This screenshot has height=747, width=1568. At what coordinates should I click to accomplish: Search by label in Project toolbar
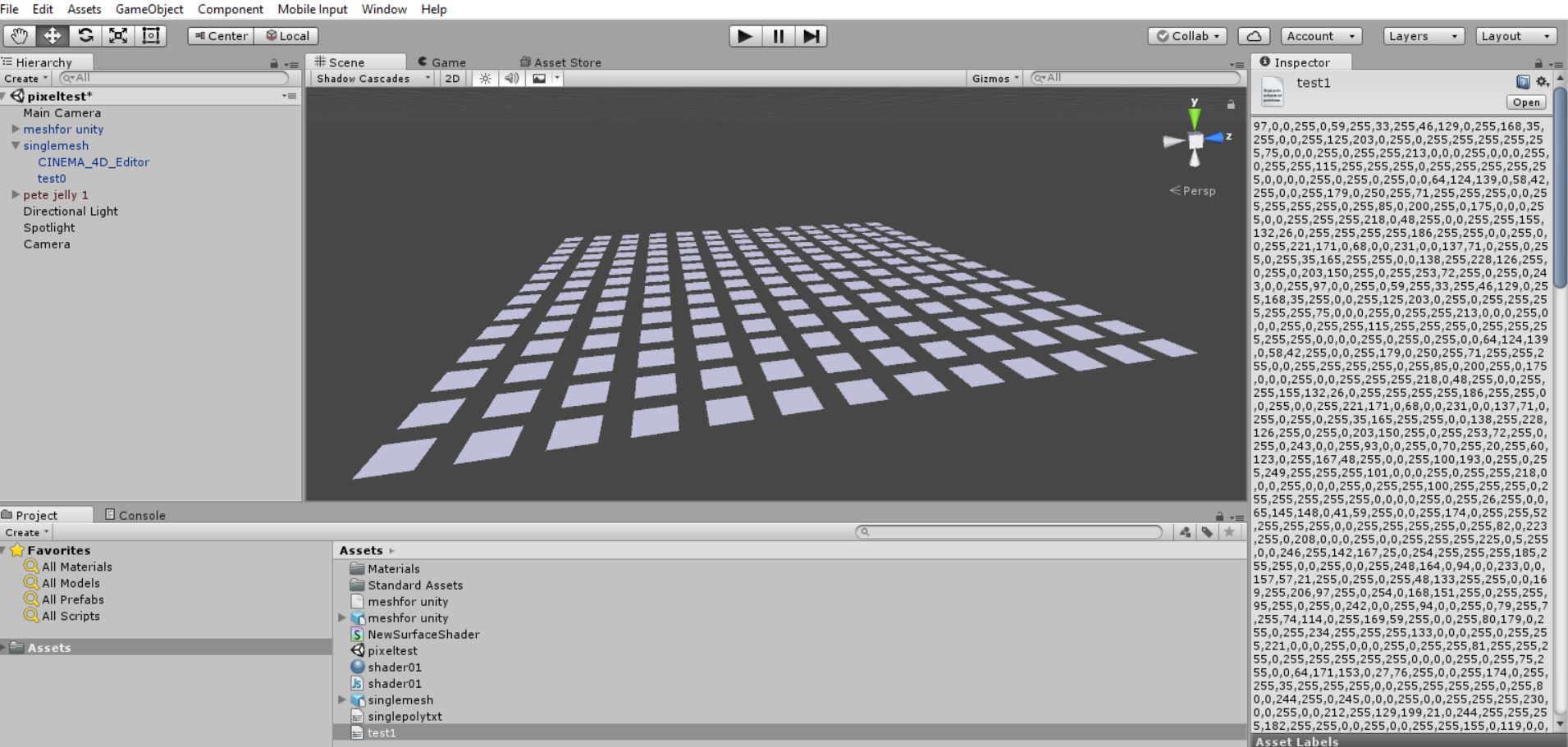coord(1207,532)
